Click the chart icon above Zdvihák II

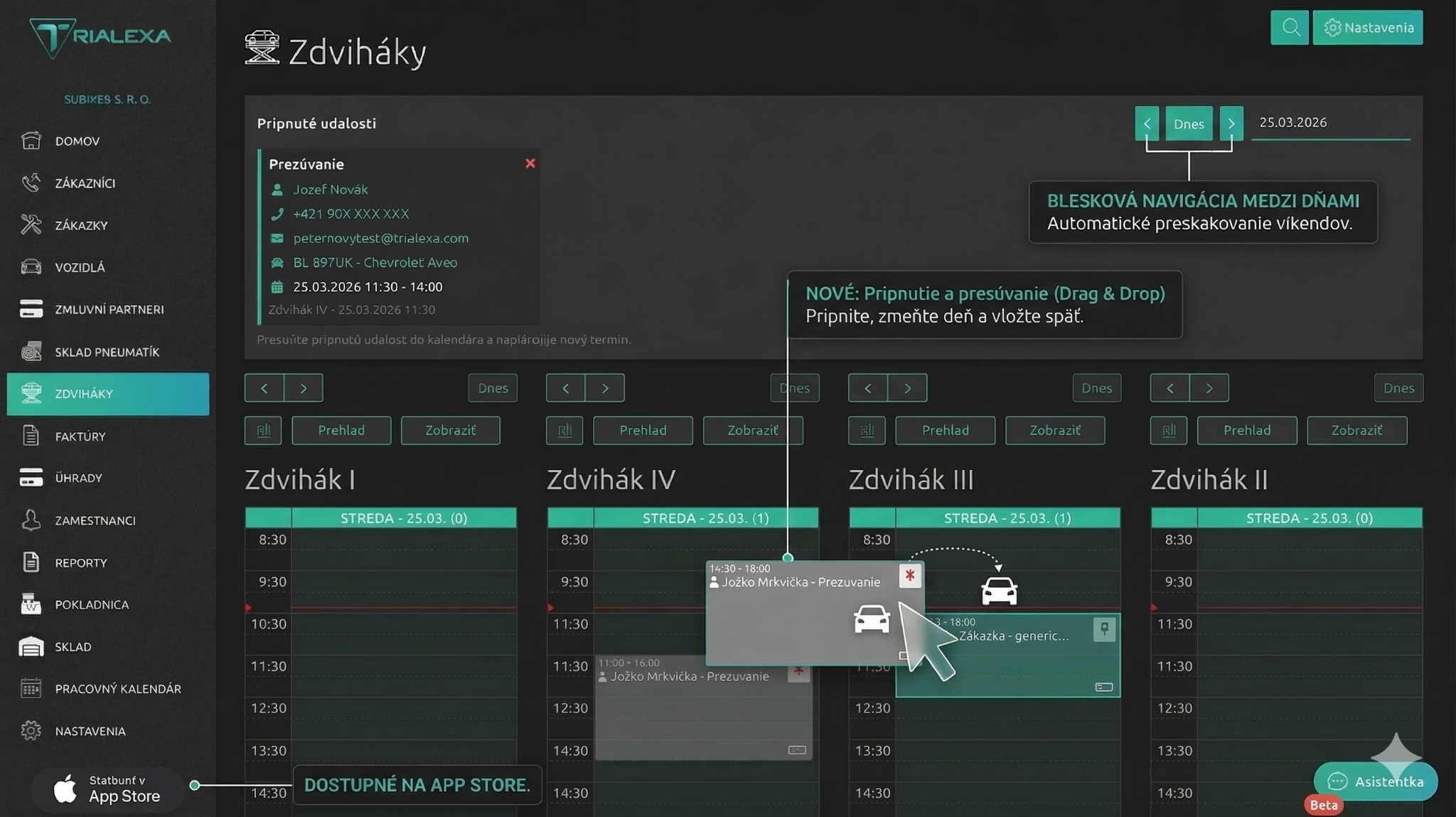coord(1169,430)
